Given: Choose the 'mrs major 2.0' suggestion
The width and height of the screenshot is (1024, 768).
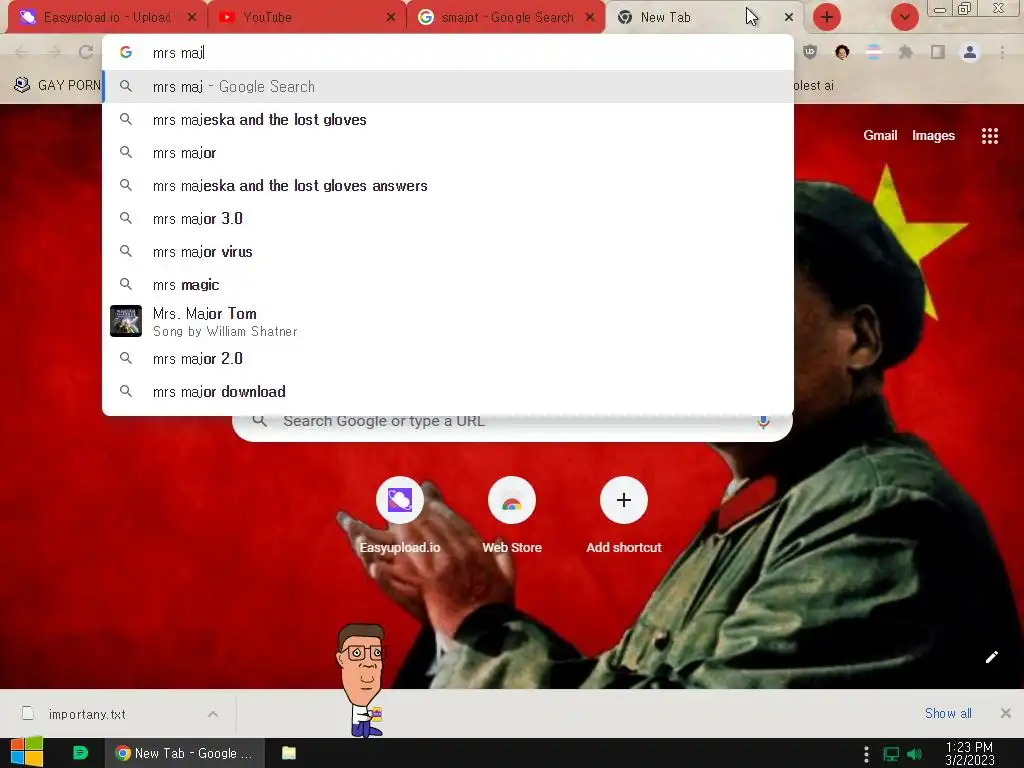Looking at the screenshot, I should (x=448, y=359).
